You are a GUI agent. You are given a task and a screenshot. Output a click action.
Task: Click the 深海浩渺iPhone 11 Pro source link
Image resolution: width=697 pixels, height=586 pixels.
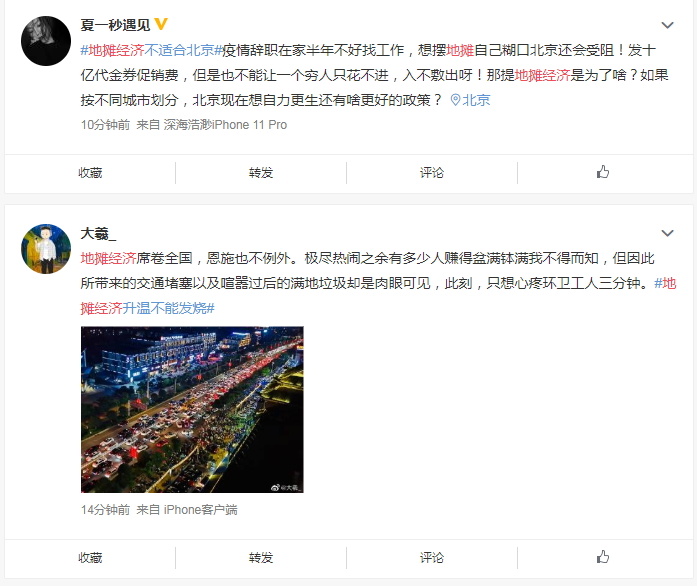coord(225,125)
